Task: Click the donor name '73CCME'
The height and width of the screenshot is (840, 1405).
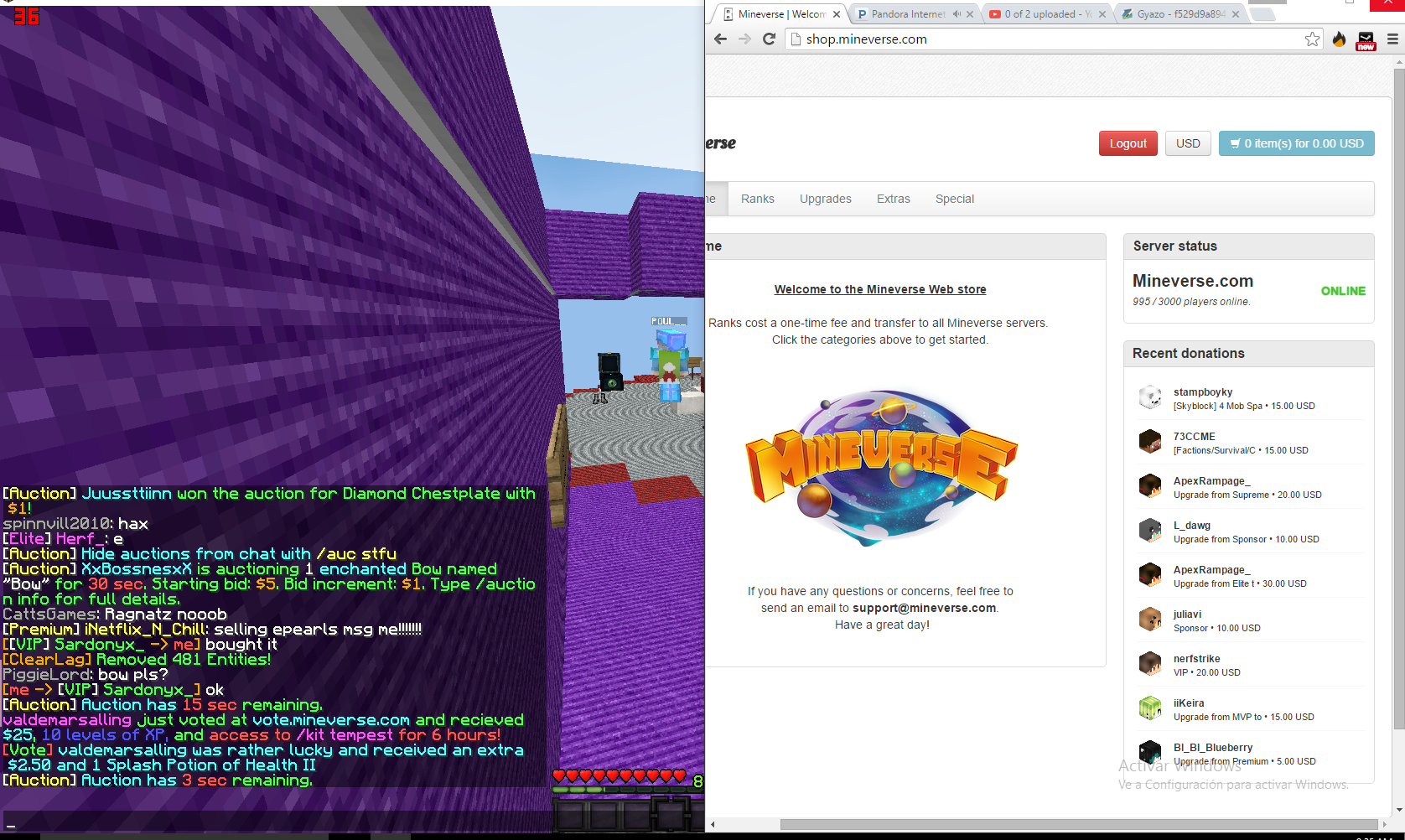Action: point(1195,437)
